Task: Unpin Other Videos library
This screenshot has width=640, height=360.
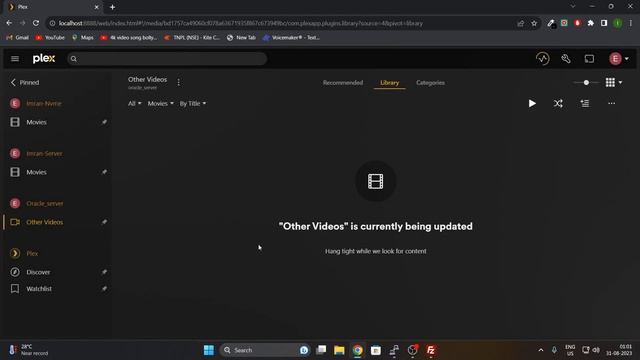Action: tap(104, 222)
